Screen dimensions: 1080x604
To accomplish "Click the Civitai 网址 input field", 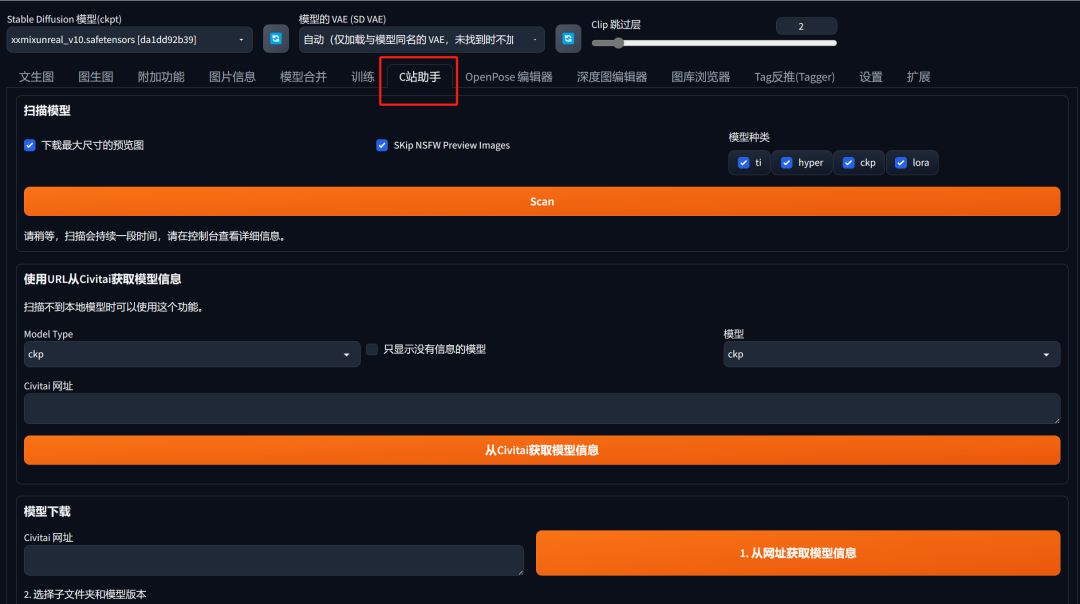I will click(540, 408).
